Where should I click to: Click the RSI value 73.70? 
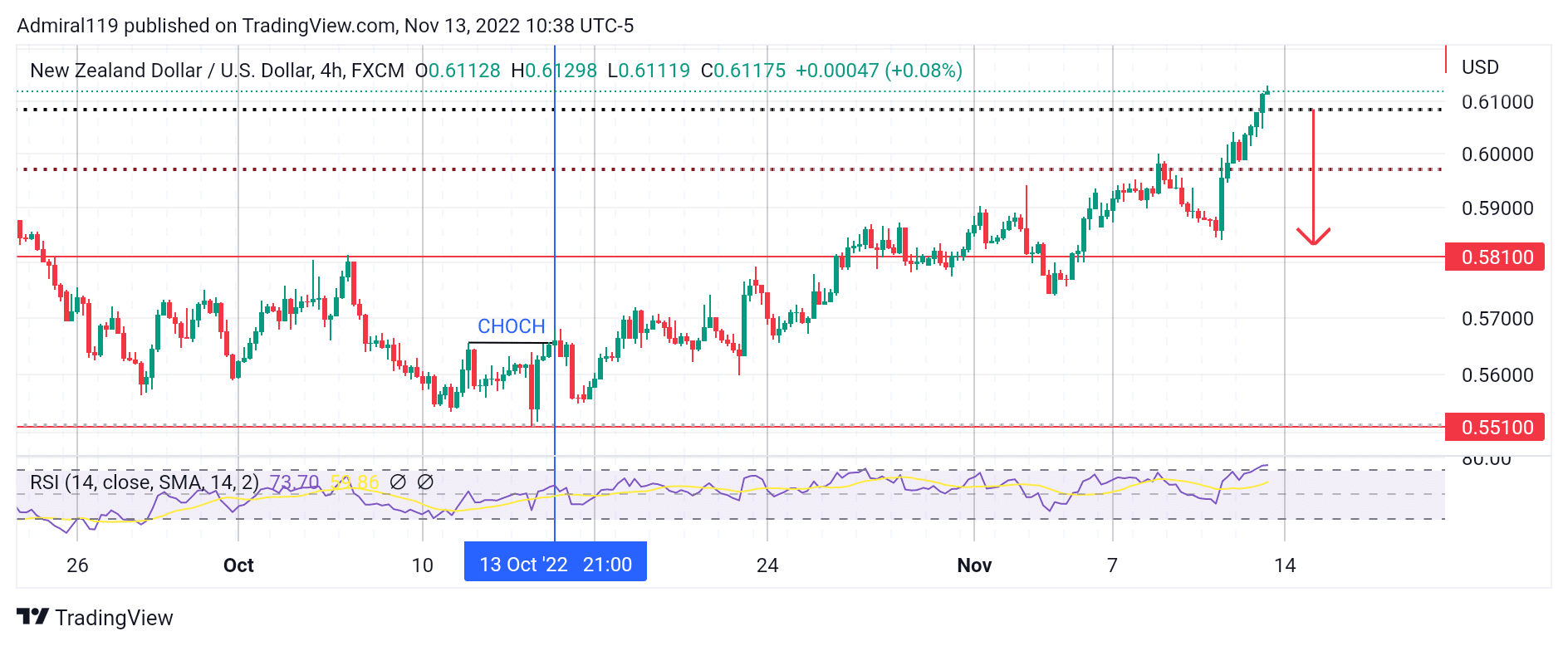click(x=295, y=482)
